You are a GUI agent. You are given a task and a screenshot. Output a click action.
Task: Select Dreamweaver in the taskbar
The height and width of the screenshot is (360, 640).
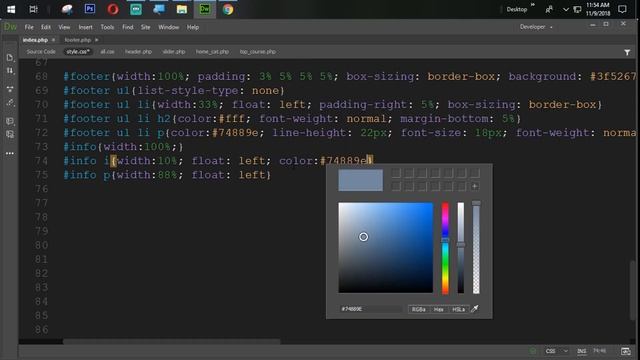click(205, 9)
